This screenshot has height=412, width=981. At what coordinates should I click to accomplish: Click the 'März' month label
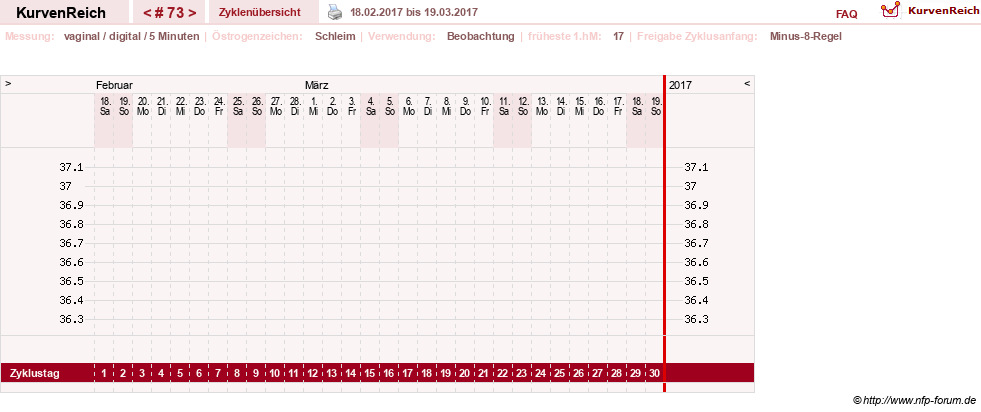tap(317, 85)
